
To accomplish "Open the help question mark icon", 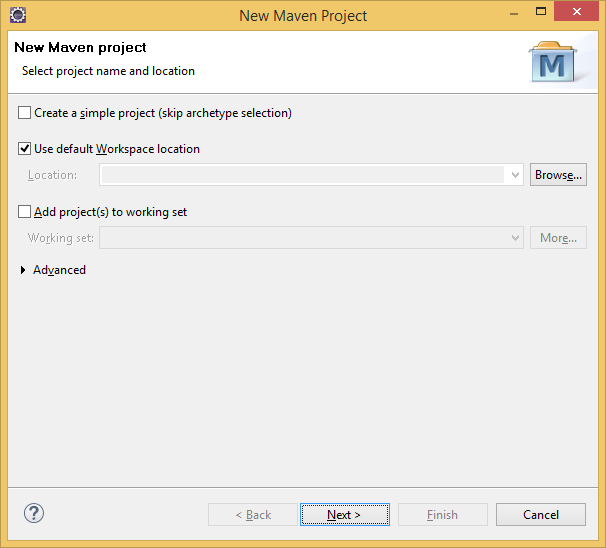I will point(34,513).
